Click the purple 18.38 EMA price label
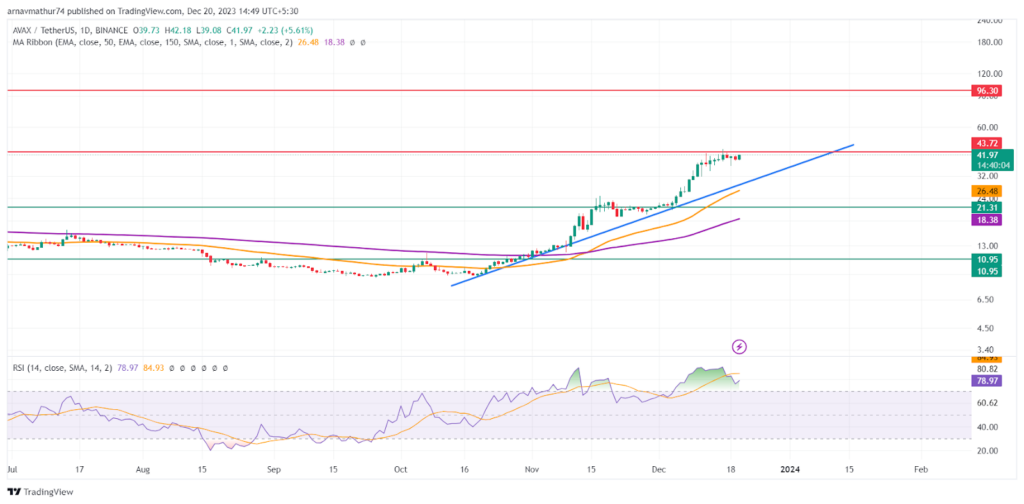Image resolution: width=1024 pixels, height=504 pixels. [986, 221]
